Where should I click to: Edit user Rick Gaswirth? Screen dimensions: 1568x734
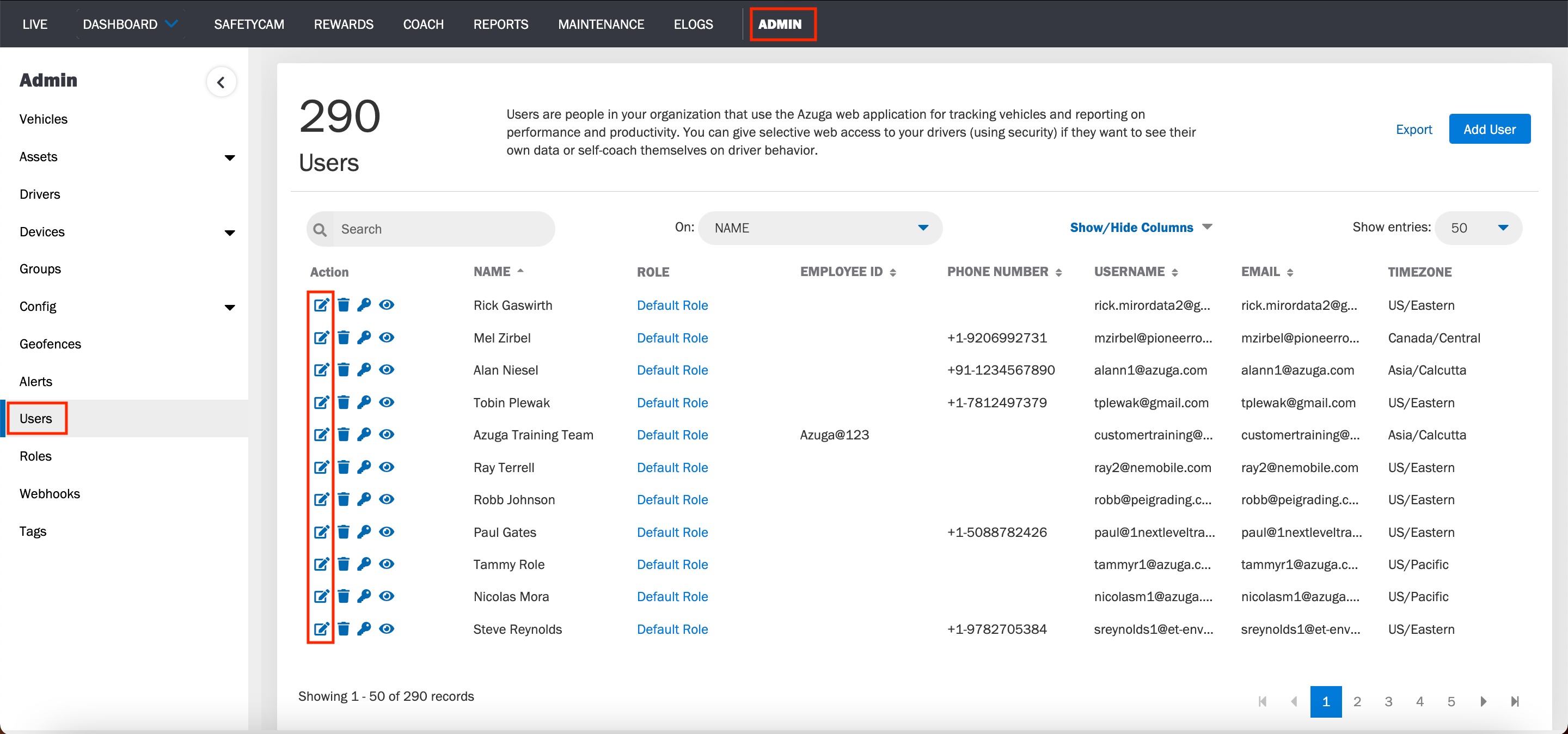click(321, 305)
